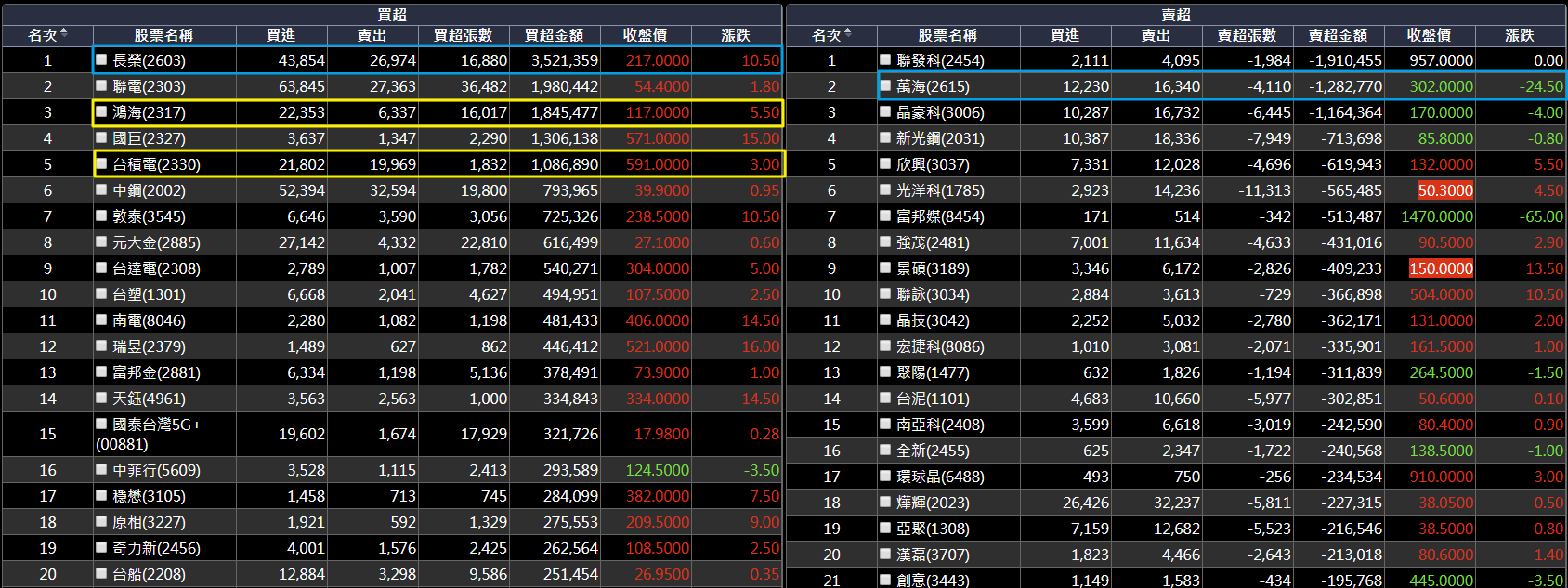
Task: Open the 亞聚(1308) stock link
Action: [x=933, y=529]
